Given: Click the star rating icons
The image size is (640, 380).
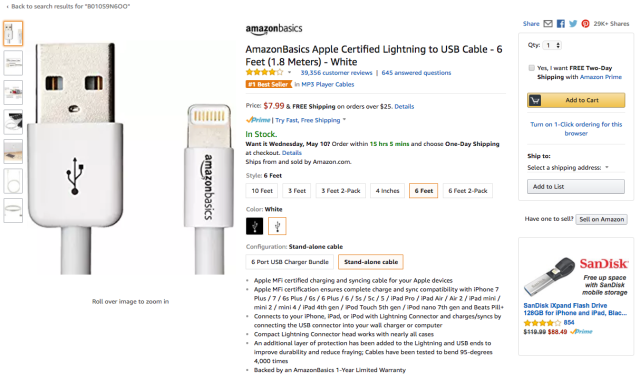Looking at the screenshot, I should [264, 73].
